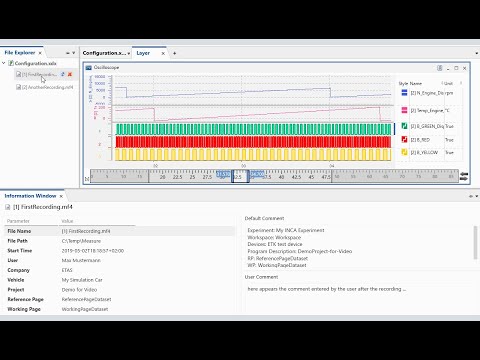The height and width of the screenshot is (360, 480).
Task: Select the Vehicle value My Simulation Car
Action: point(82,280)
